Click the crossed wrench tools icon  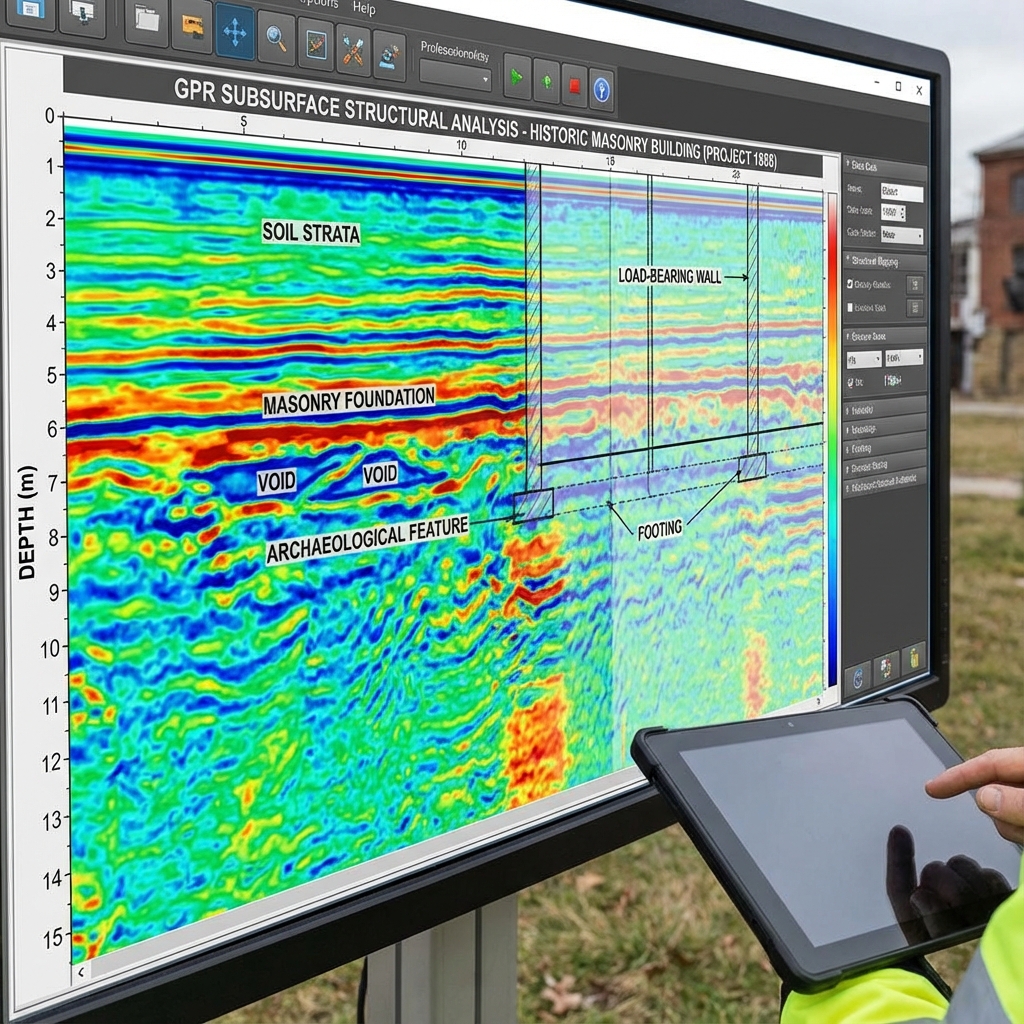[353, 50]
